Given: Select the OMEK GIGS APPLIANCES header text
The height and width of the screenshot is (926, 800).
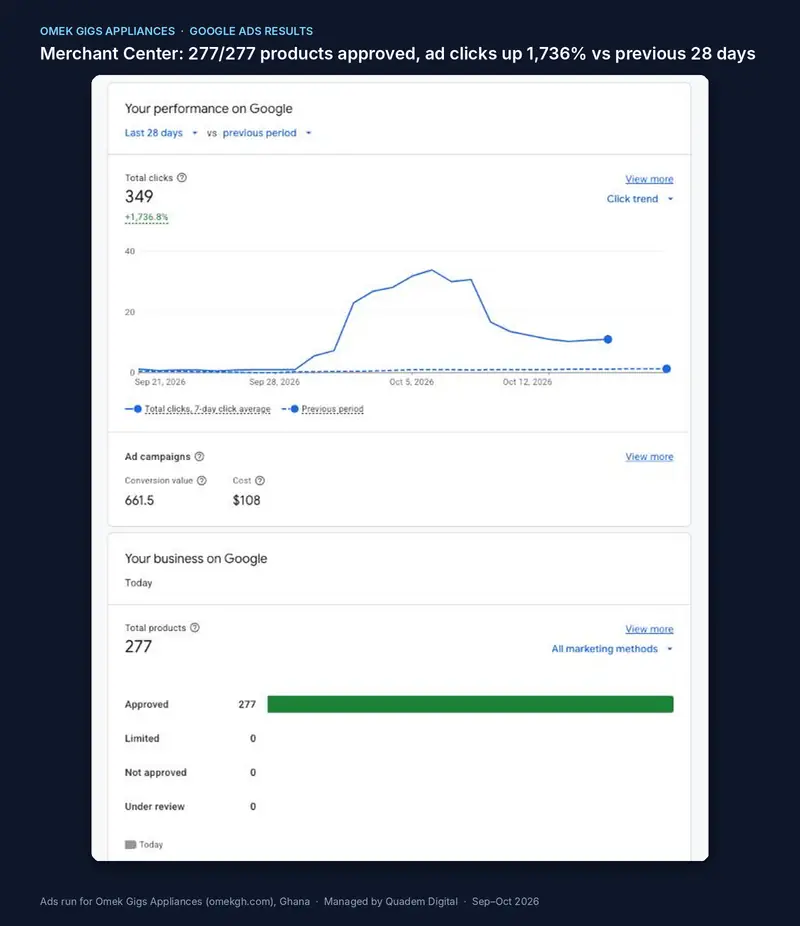Looking at the screenshot, I should tap(107, 31).
